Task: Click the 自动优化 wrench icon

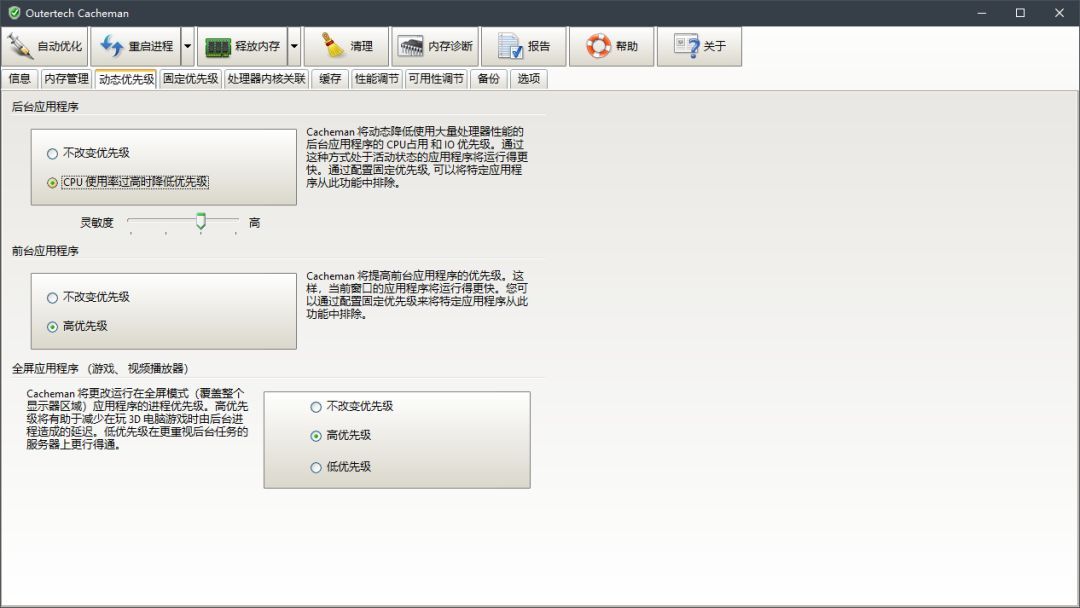Action: (19, 46)
